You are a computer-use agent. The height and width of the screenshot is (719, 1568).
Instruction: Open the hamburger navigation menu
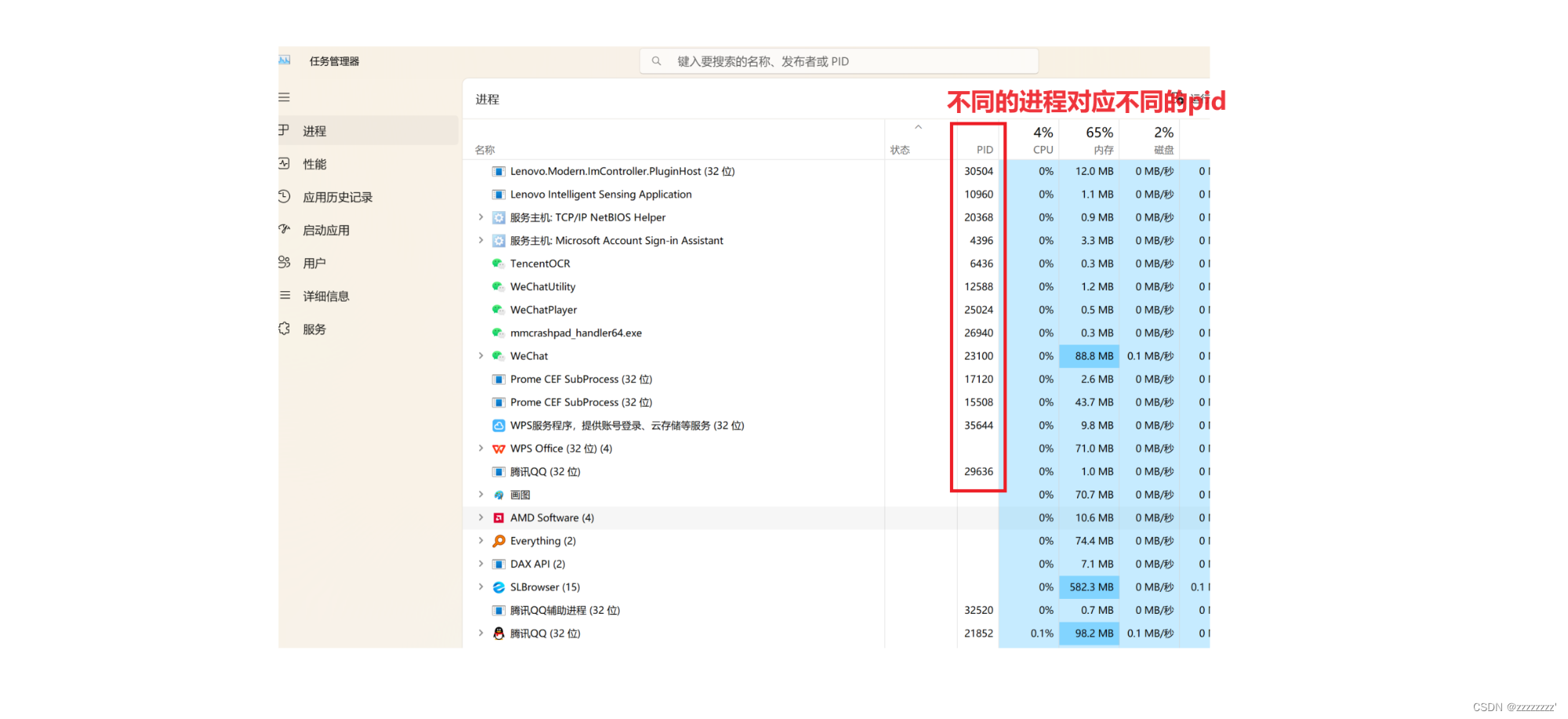284,97
